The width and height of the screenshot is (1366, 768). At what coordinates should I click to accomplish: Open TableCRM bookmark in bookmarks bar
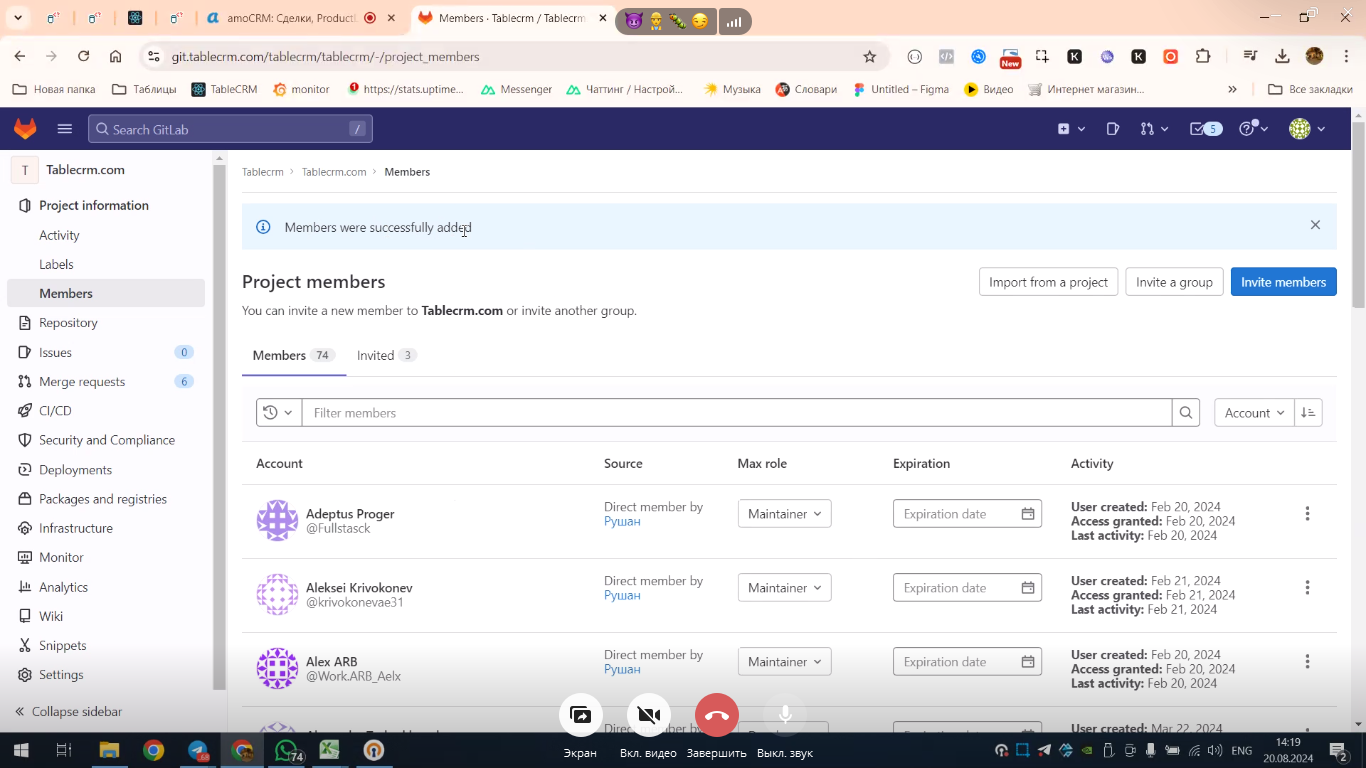(225, 89)
